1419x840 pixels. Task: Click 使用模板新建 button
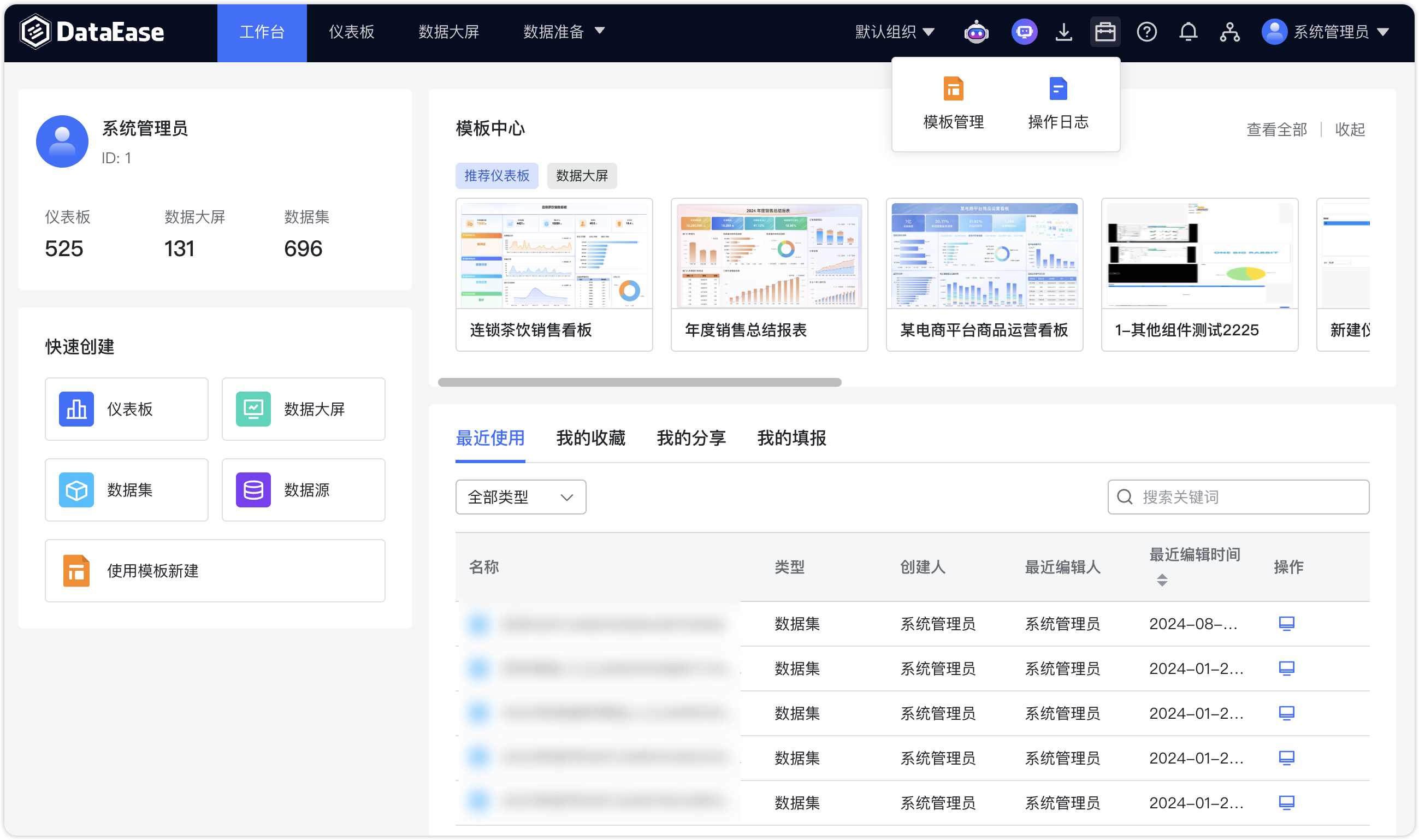(215, 570)
